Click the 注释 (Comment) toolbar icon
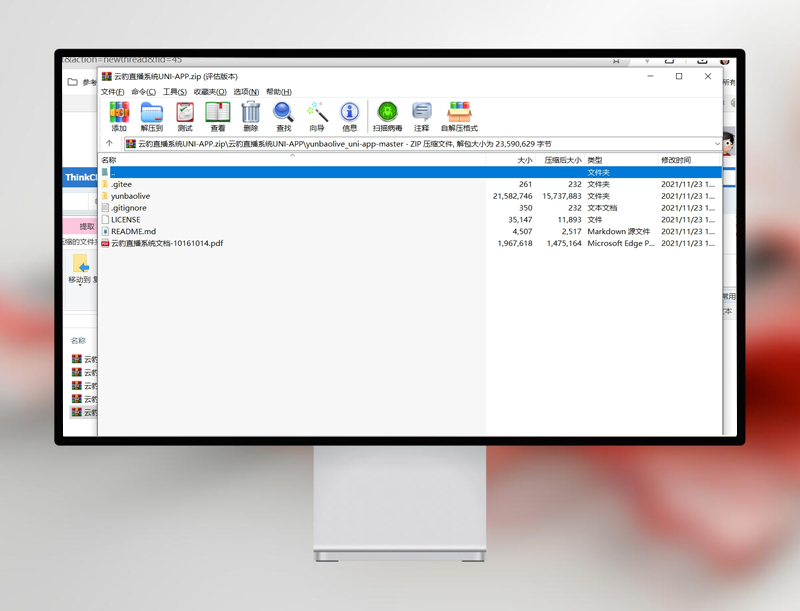This screenshot has height=611, width=800. pyautogui.click(x=421, y=112)
